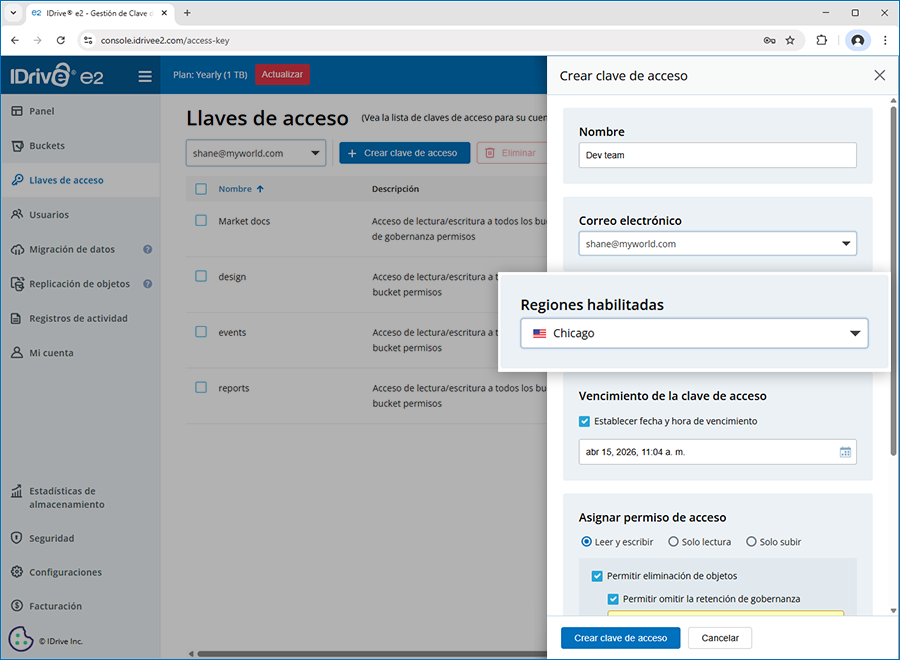Click the blue Crear clave de acceso submit button
Screen dimensions: 900x660
point(620,638)
